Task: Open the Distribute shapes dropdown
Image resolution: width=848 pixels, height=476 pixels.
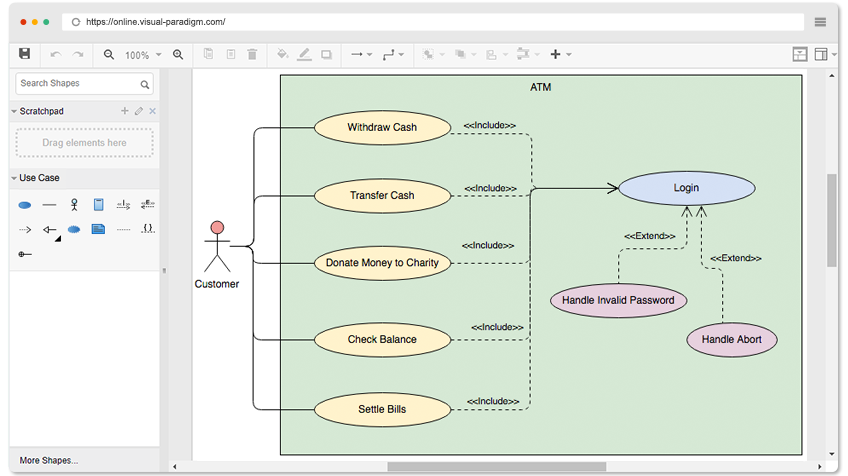Action: 528,54
